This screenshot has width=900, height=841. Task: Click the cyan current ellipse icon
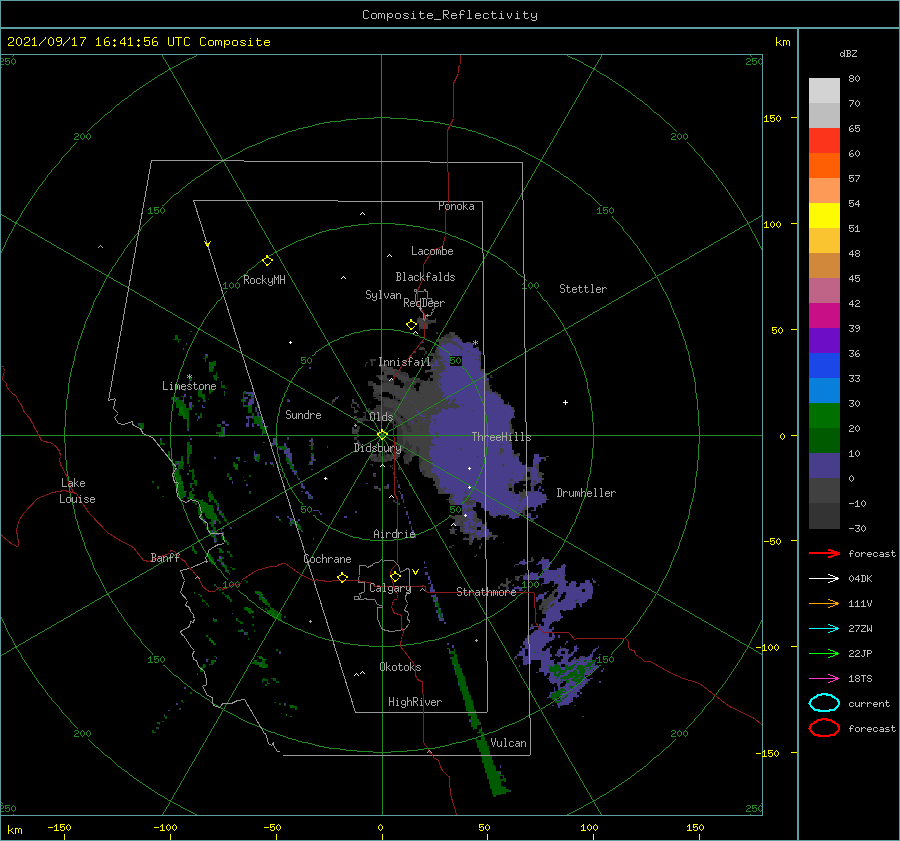coord(824,703)
